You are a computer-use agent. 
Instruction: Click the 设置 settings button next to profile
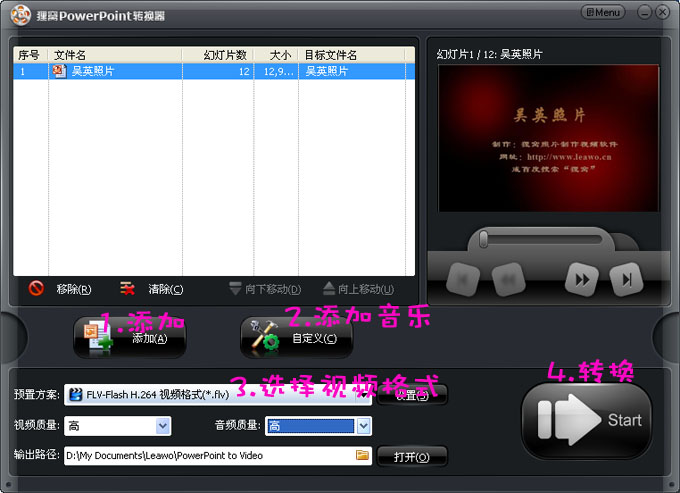pyautogui.click(x=412, y=395)
